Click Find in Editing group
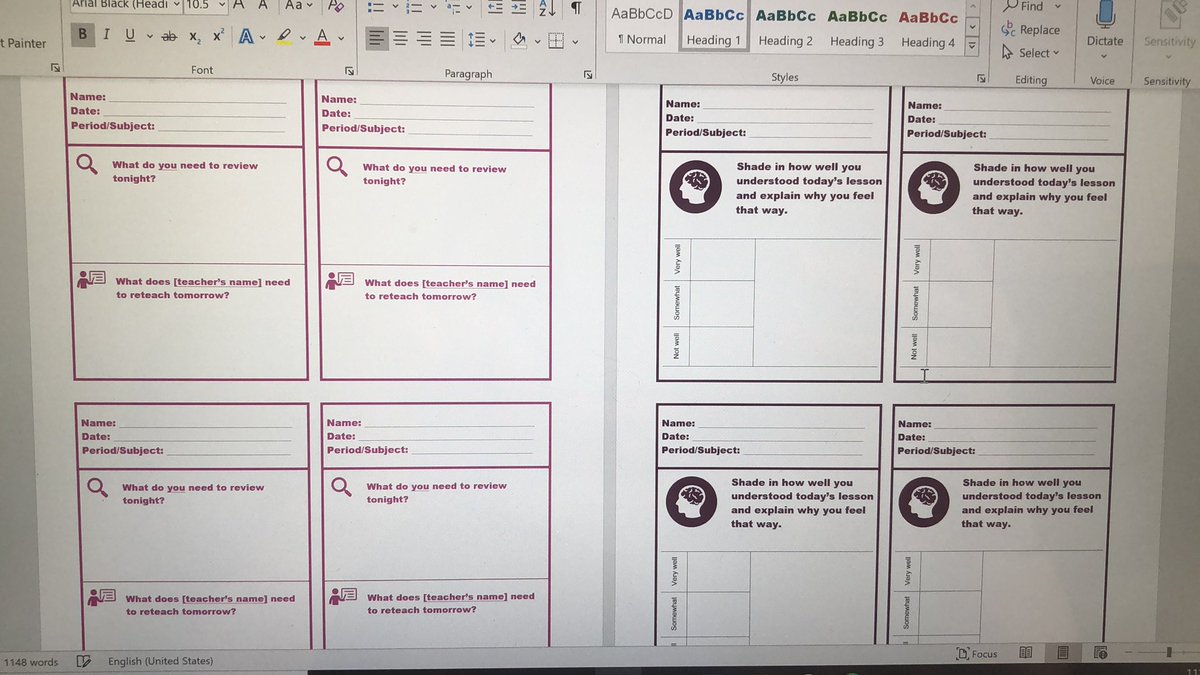Screen dimensions: 1200x675 1022,6
